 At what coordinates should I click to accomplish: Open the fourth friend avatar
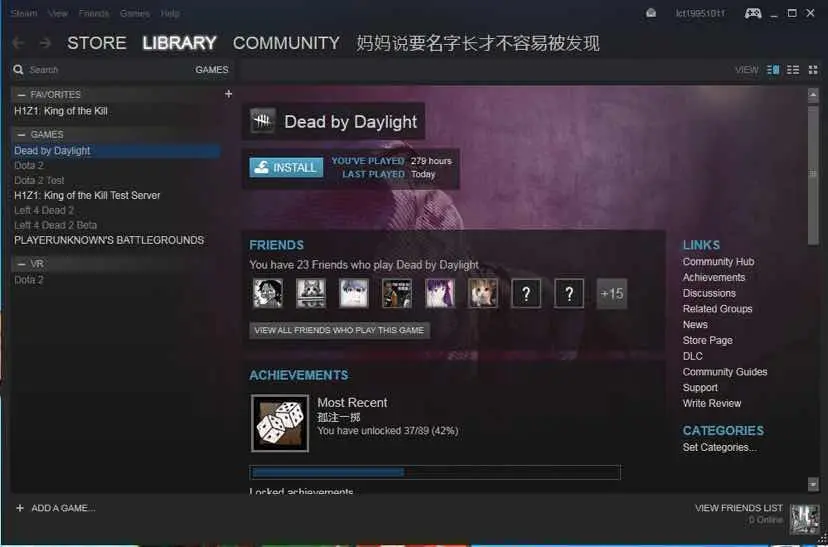pyautogui.click(x=397, y=293)
